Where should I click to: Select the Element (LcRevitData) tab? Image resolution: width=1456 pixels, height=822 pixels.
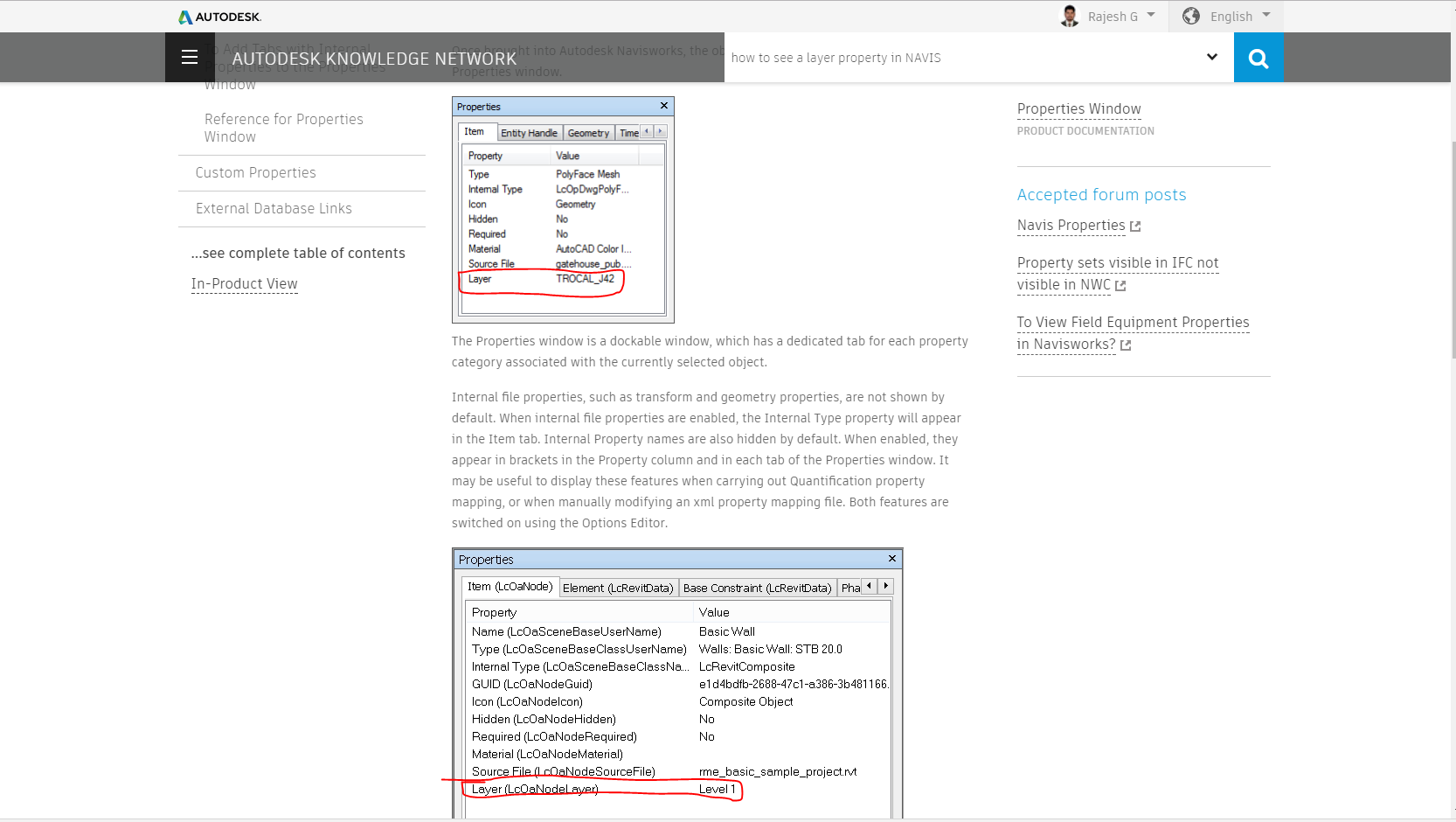[620, 587]
